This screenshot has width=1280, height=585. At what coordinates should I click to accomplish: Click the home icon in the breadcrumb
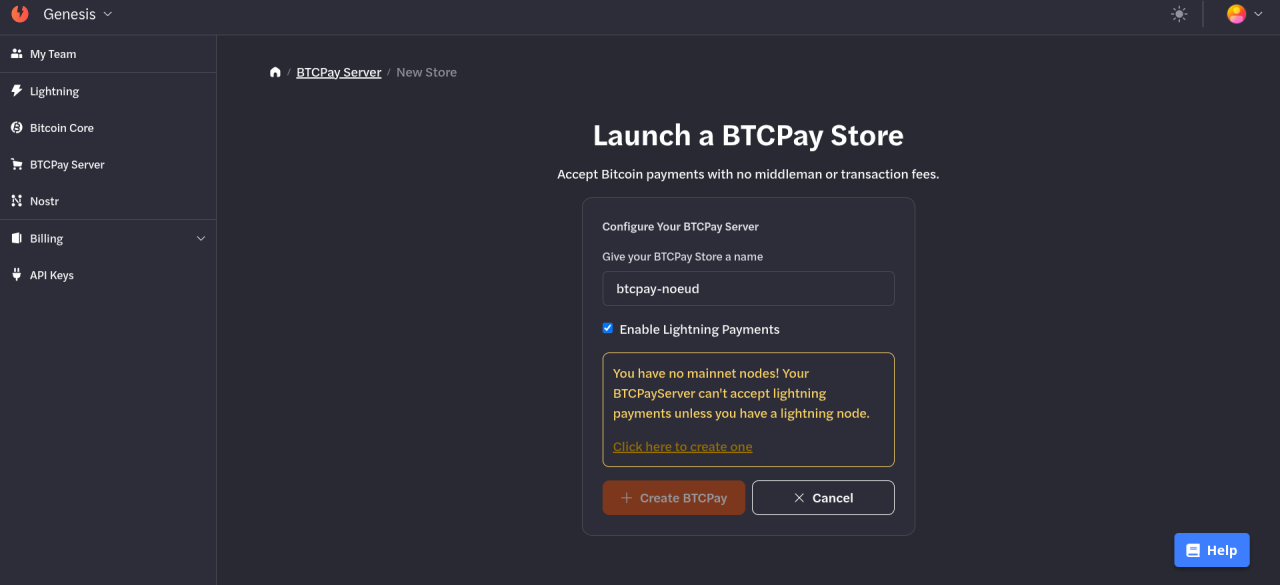coord(275,72)
